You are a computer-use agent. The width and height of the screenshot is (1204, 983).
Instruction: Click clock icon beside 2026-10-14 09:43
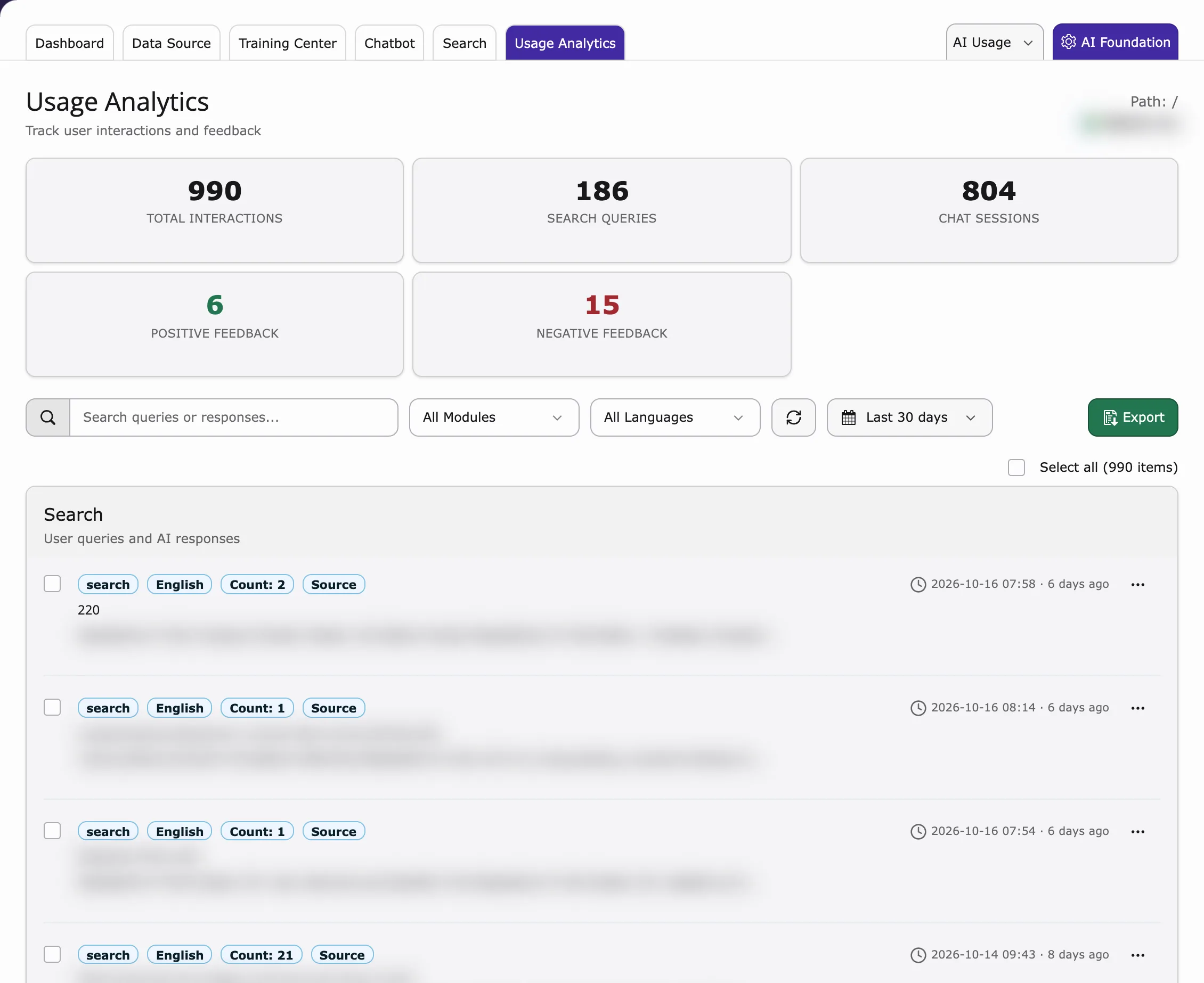tap(918, 955)
